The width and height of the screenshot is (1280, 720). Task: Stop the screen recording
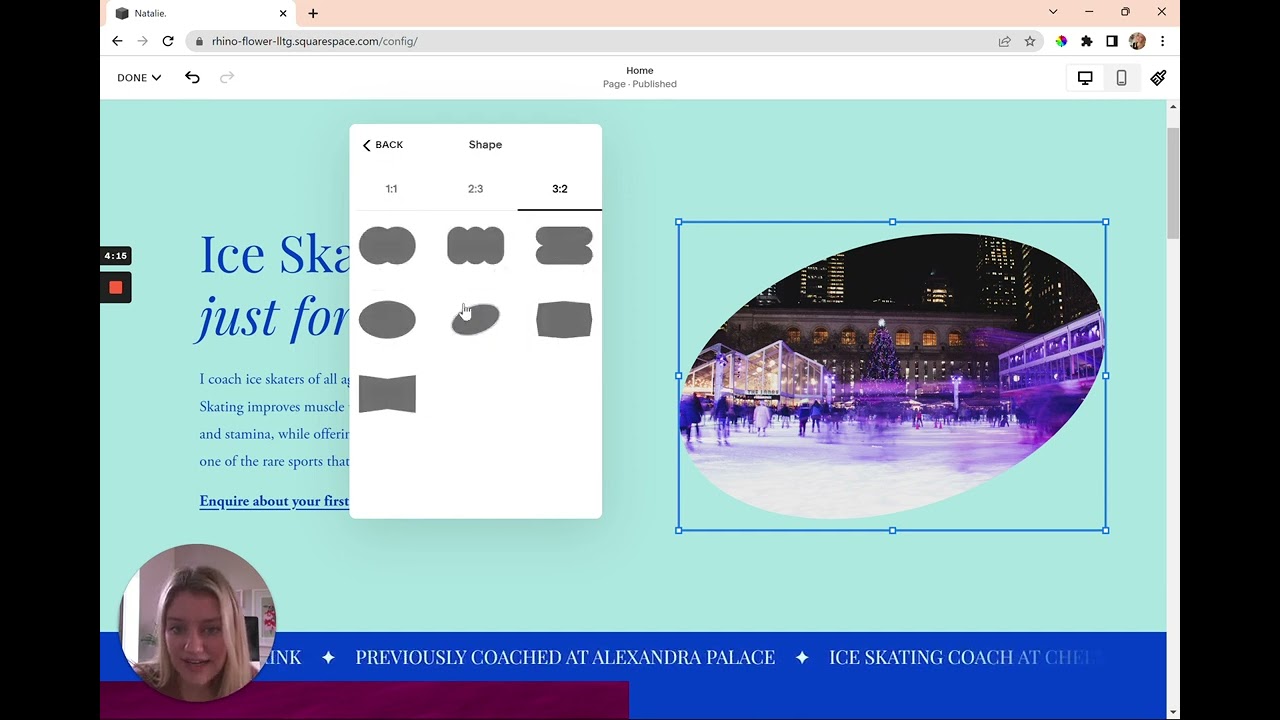pyautogui.click(x=116, y=288)
